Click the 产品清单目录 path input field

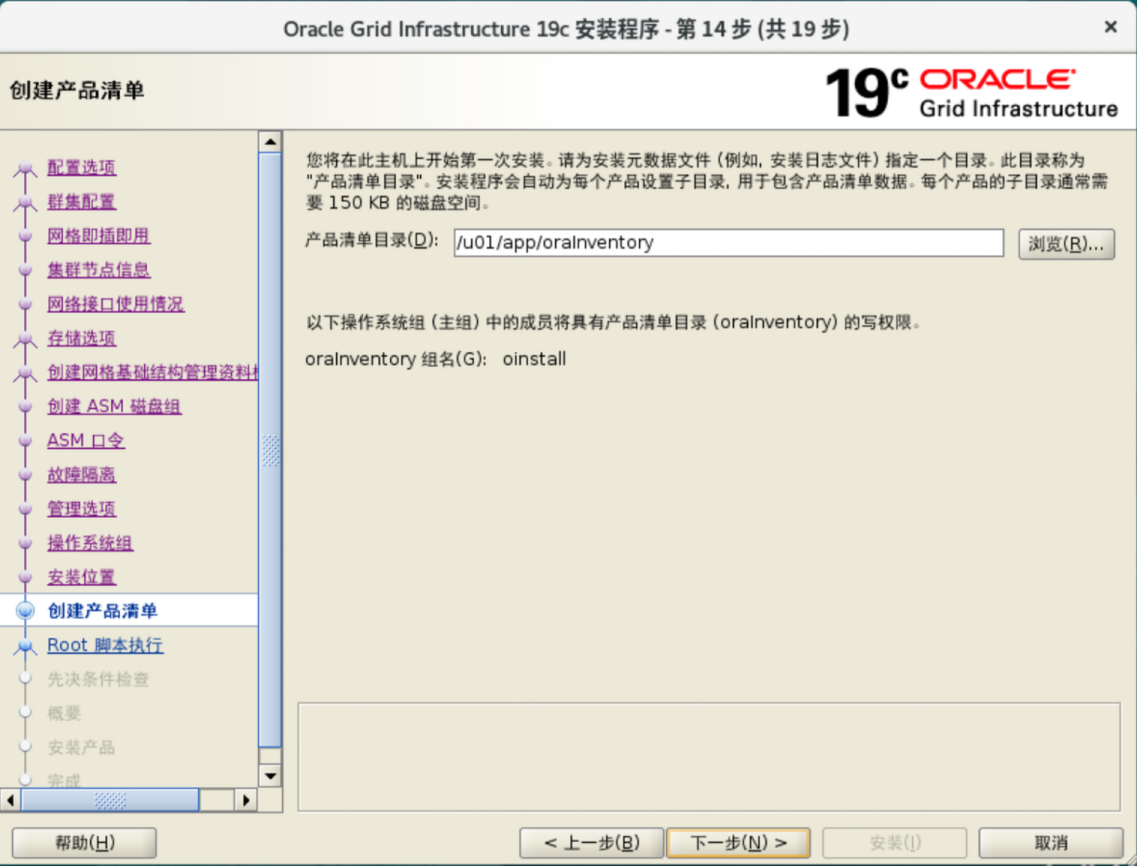[x=728, y=243]
